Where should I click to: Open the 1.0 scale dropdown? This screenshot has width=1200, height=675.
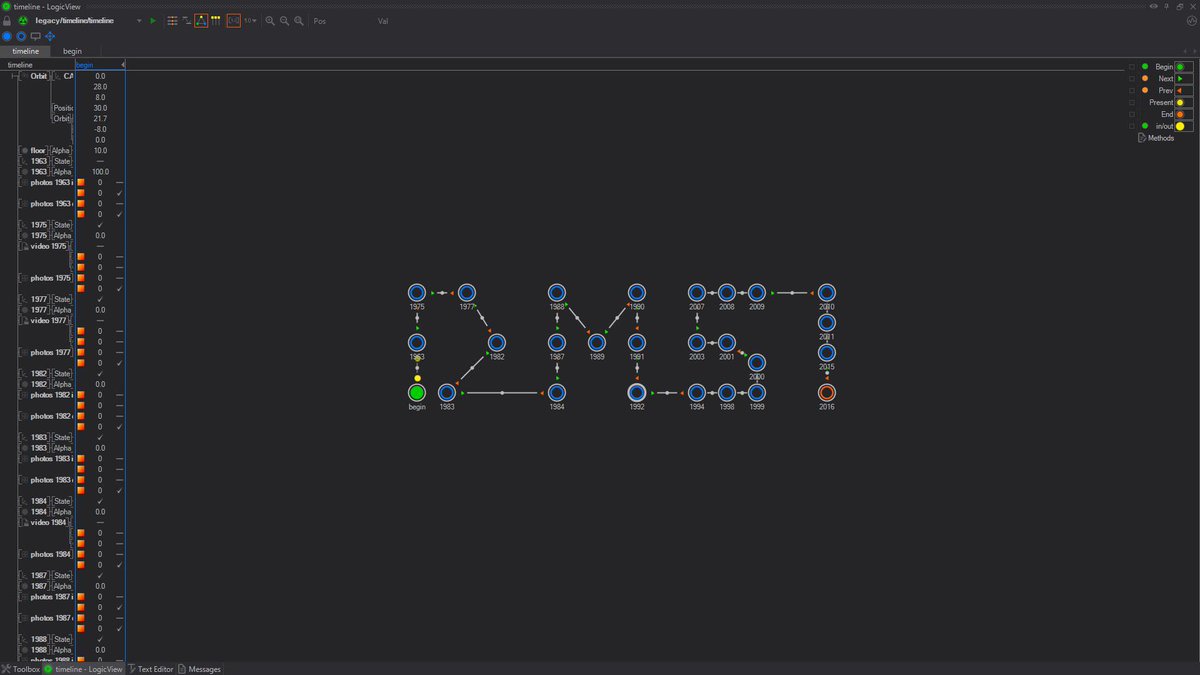point(250,20)
